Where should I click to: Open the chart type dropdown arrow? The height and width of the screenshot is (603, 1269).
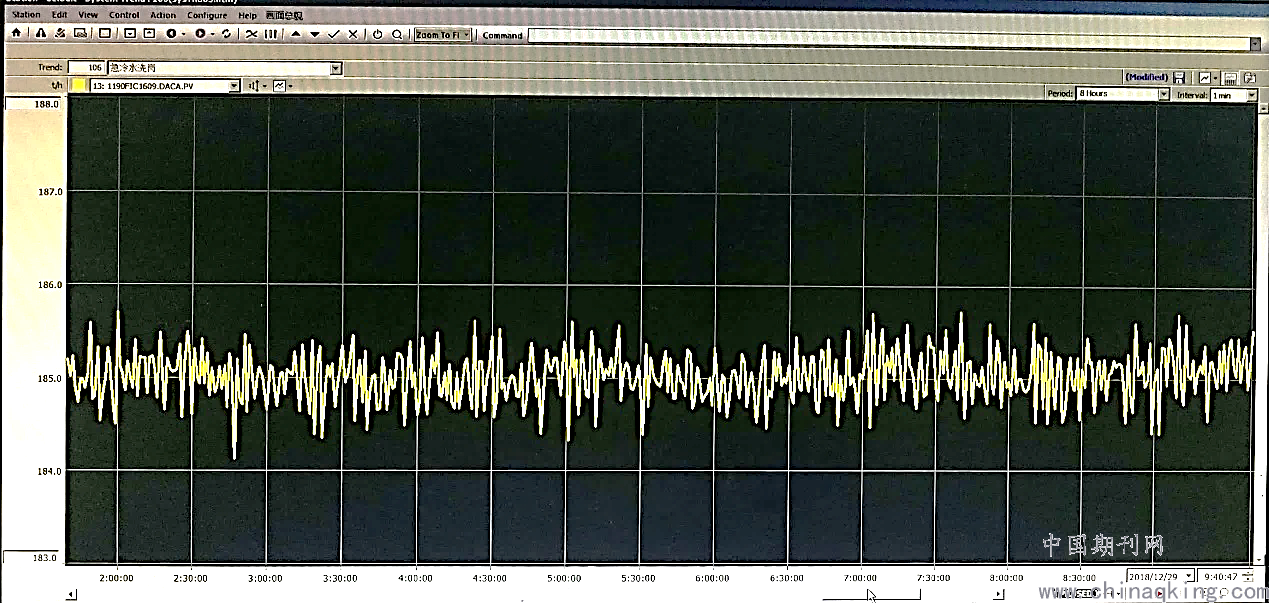point(1215,78)
